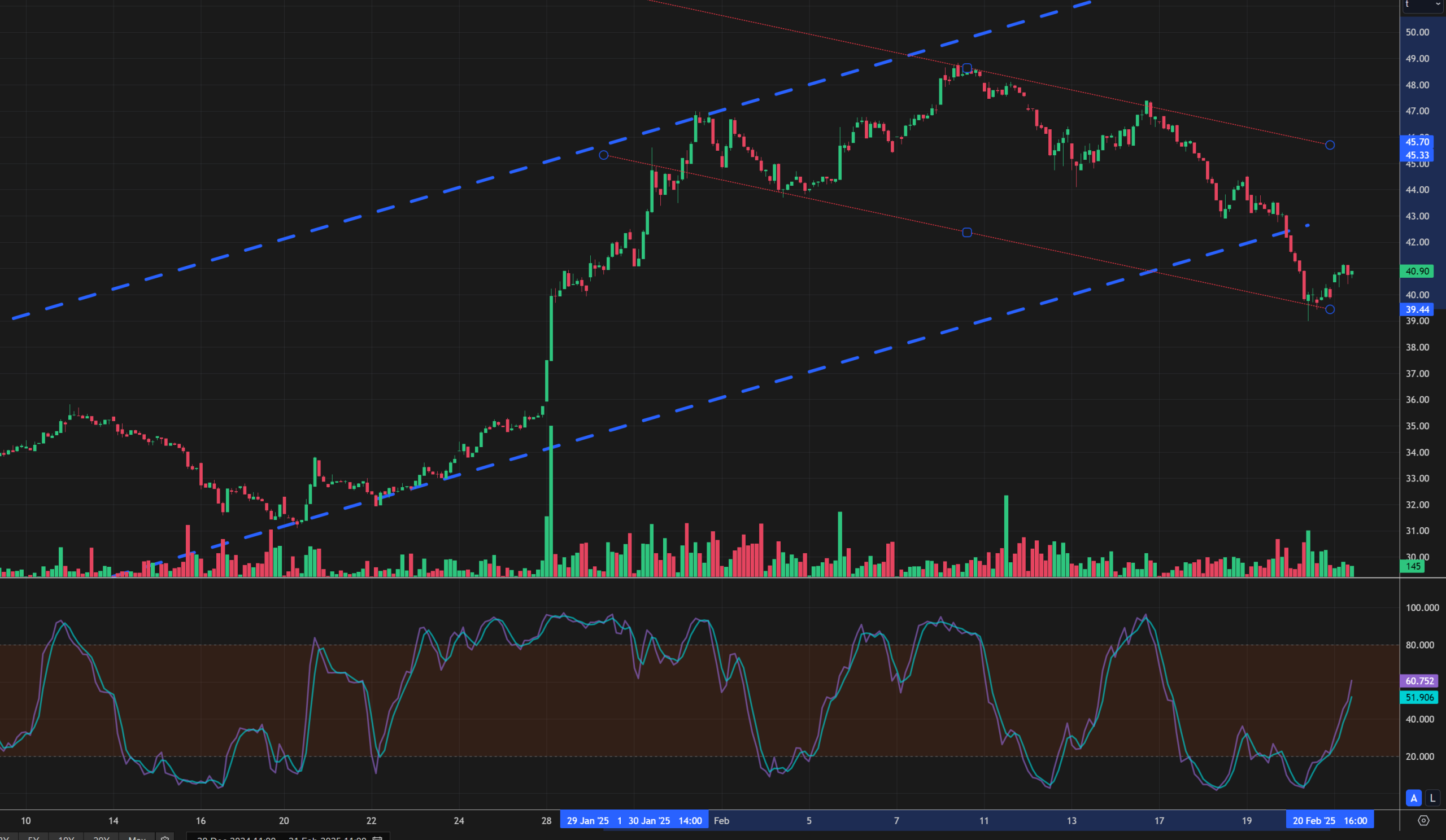Click the 80.000 oscillator scale value
Screen dimensions: 1446x840
point(1419,645)
